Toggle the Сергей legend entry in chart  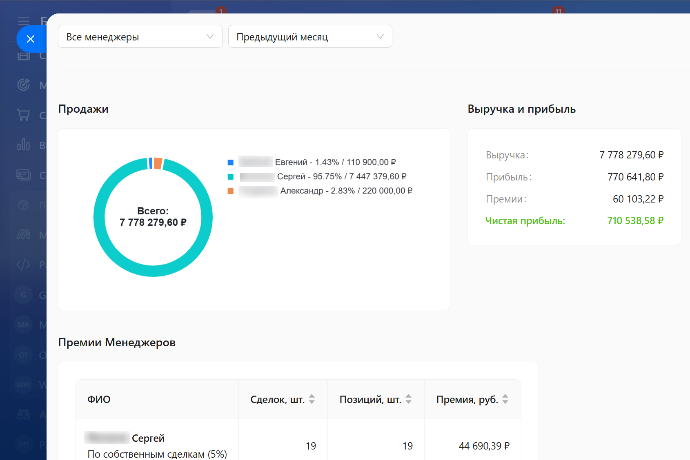pyautogui.click(x=318, y=176)
